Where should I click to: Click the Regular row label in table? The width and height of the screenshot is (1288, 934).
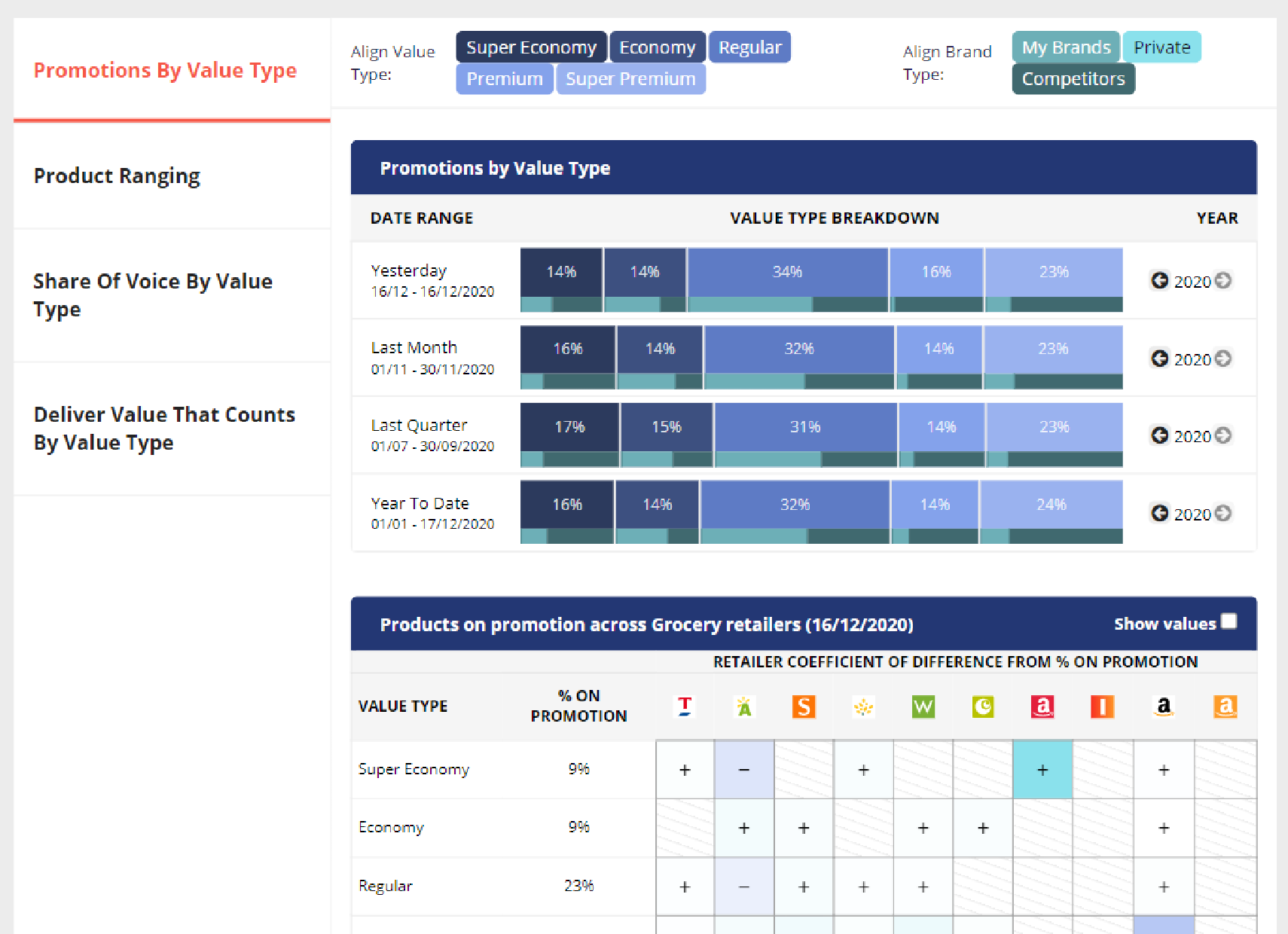point(386,886)
